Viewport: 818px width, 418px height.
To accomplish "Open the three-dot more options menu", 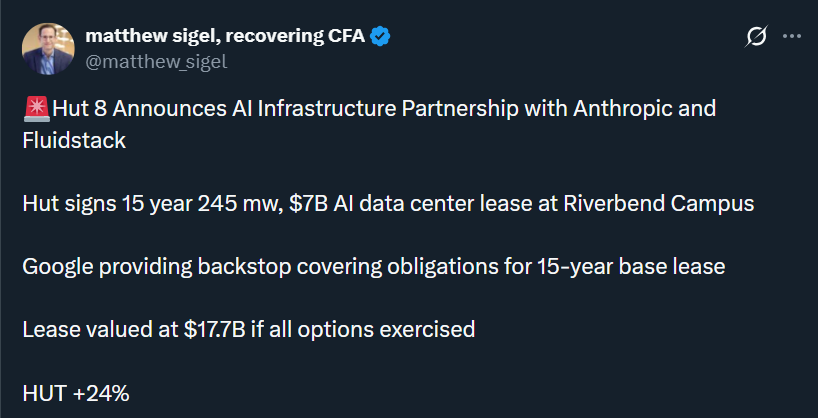I will tap(791, 37).
